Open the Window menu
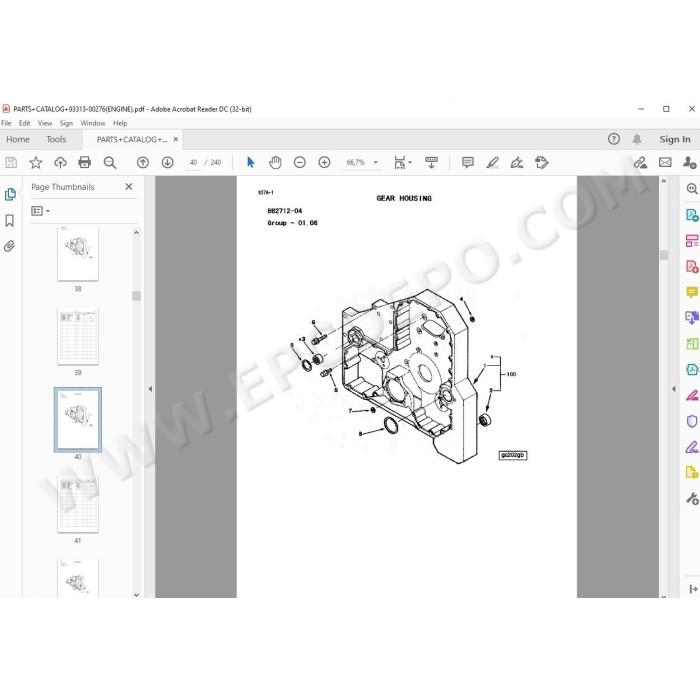This screenshot has width=700, height=700. [x=93, y=123]
